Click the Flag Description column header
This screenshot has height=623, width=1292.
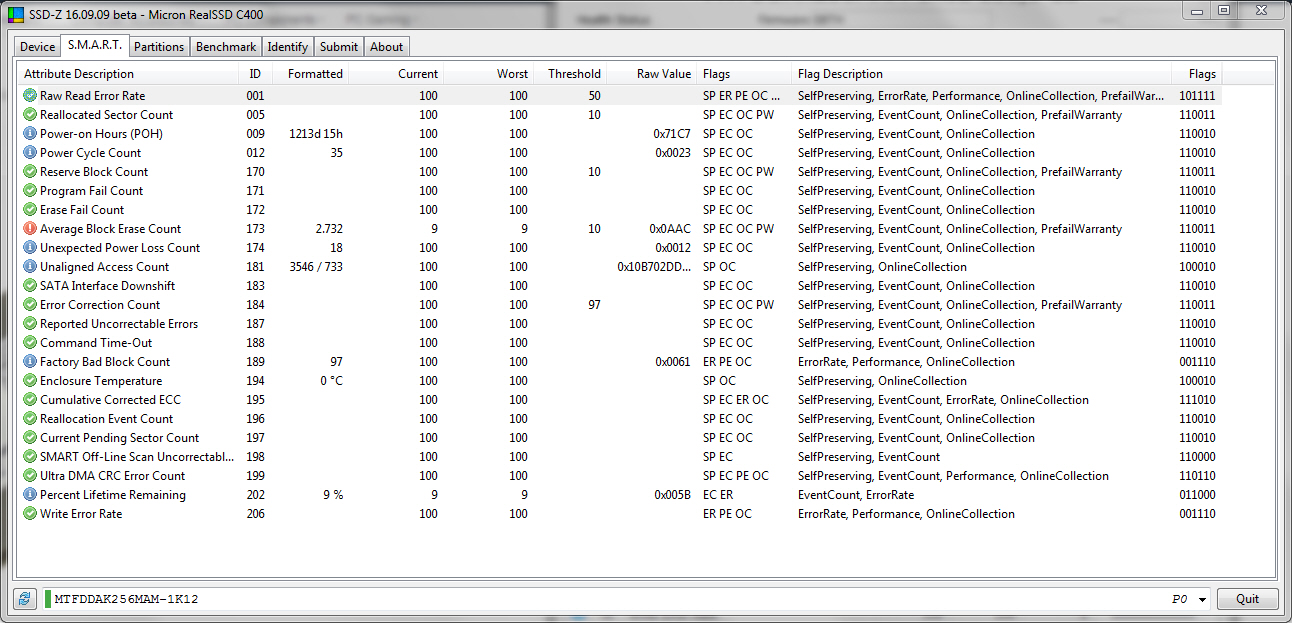click(981, 74)
